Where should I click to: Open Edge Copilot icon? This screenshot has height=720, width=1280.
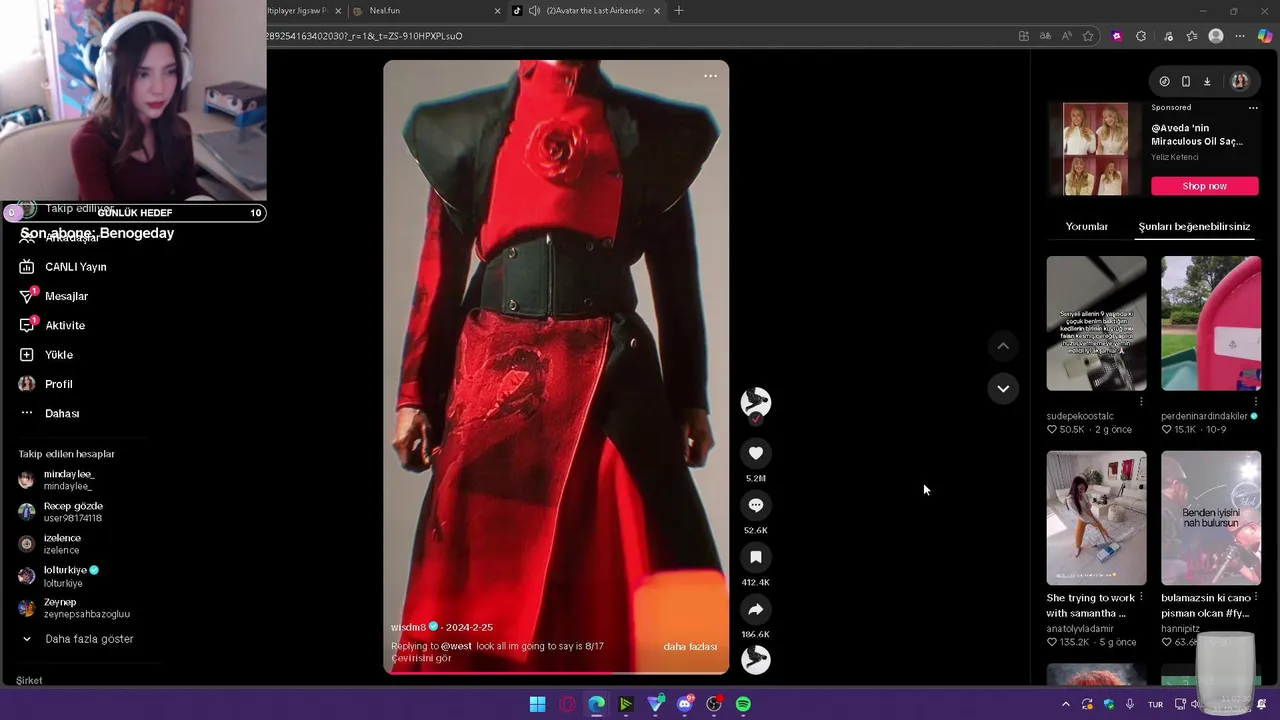click(x=1265, y=36)
